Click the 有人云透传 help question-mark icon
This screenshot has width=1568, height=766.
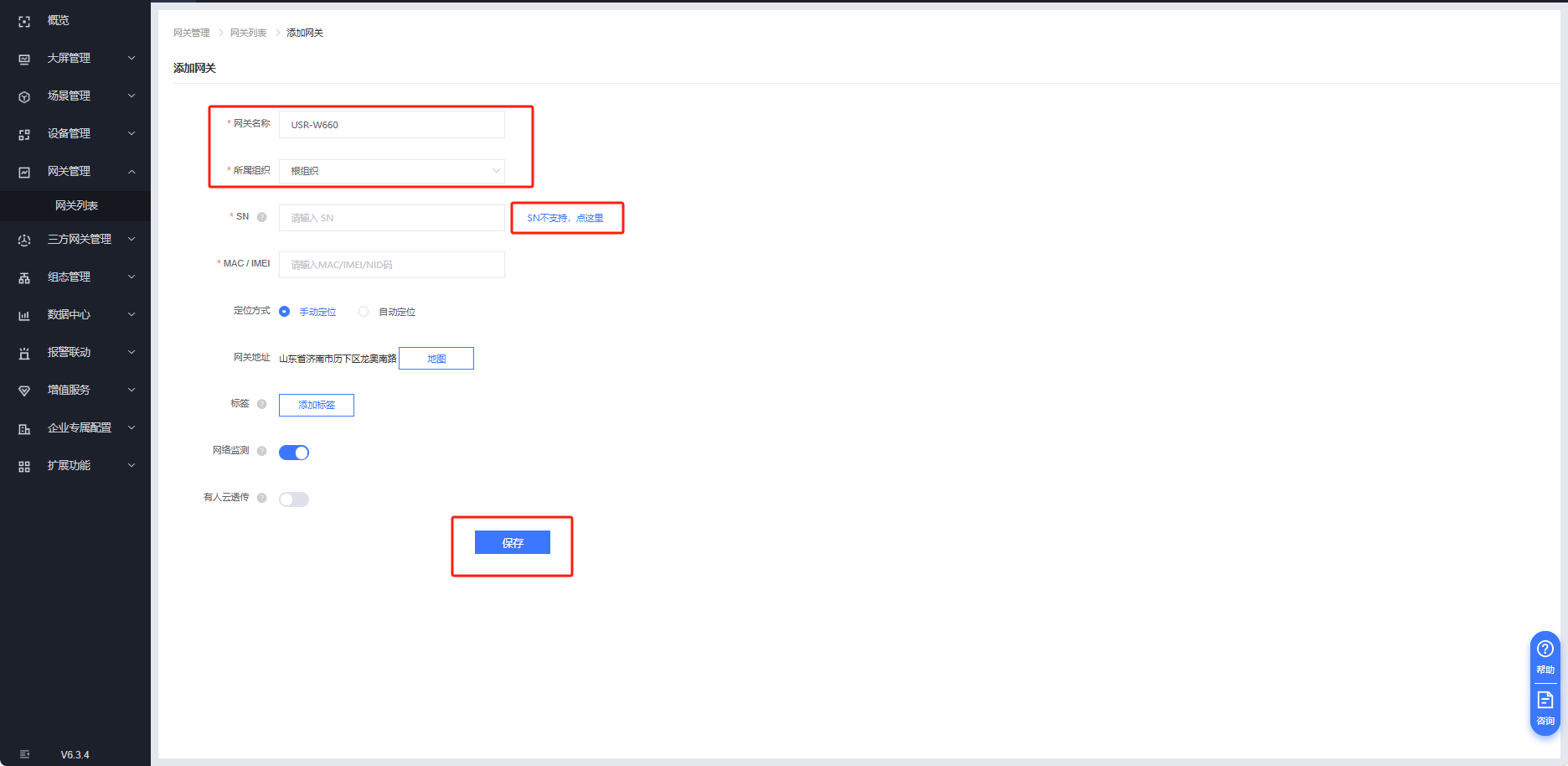coord(262,498)
